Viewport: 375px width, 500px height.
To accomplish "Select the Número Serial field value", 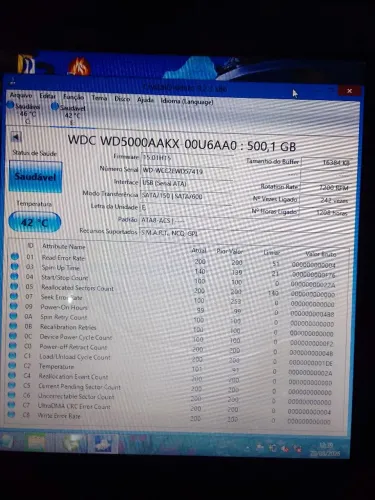I will (x=186, y=171).
